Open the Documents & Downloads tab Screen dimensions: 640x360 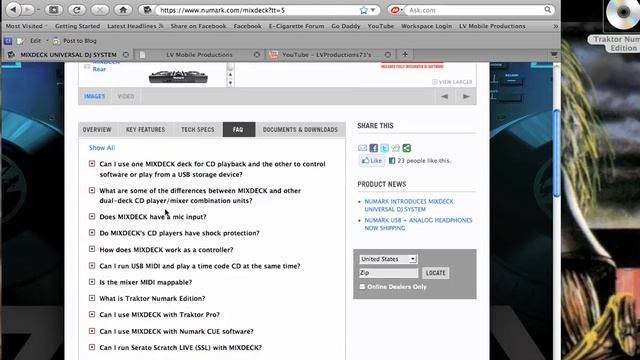coord(300,129)
